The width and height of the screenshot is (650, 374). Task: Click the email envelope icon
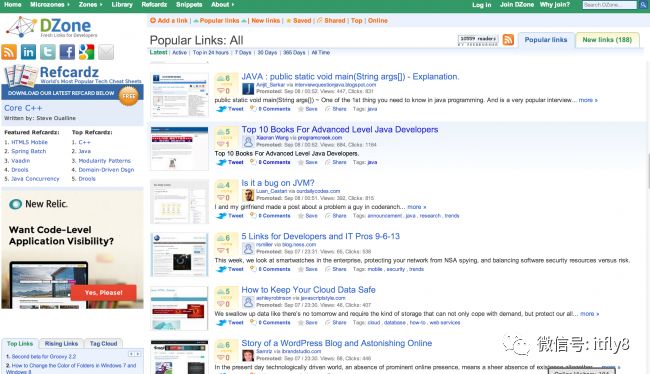click(x=106, y=52)
